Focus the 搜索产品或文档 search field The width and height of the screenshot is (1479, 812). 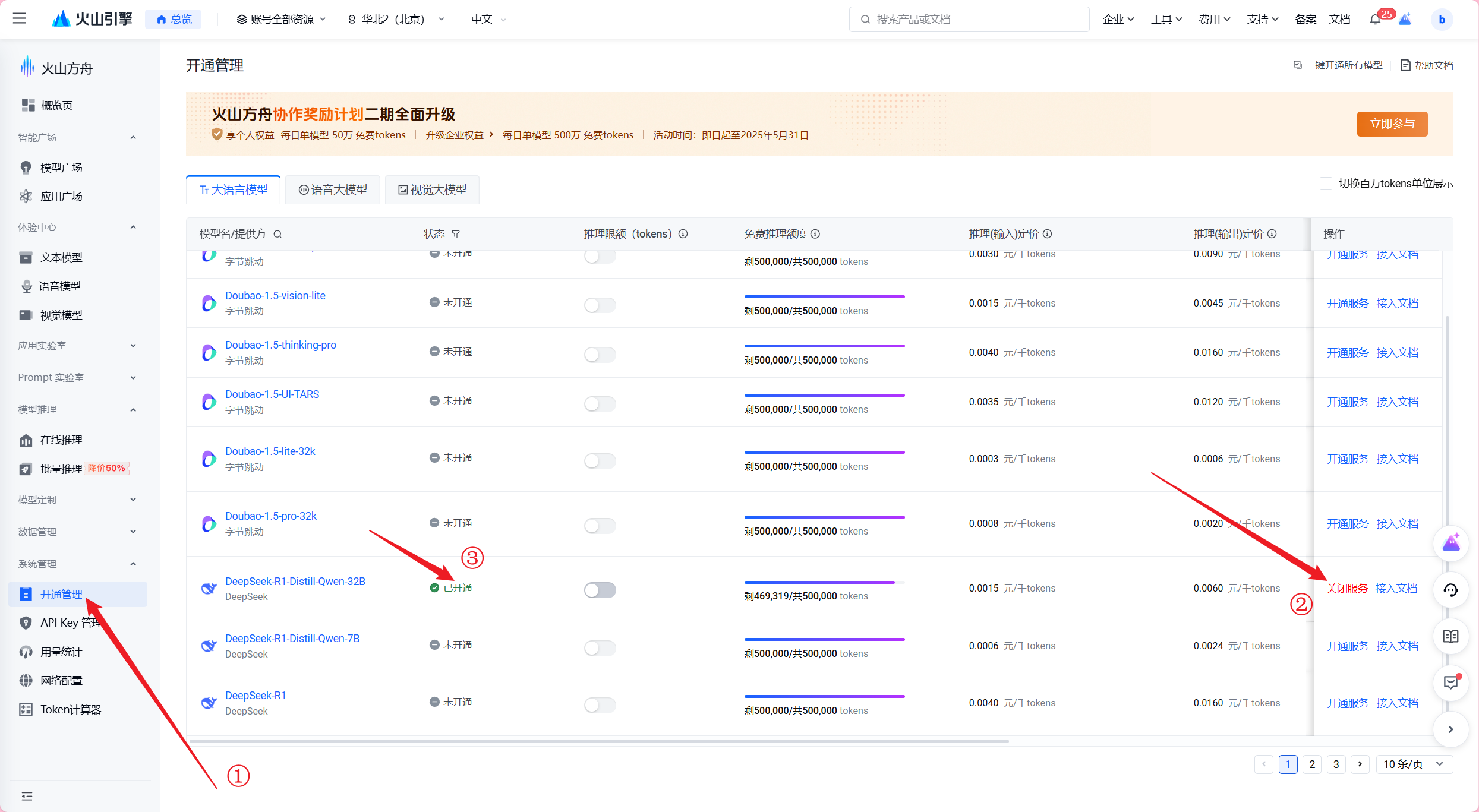tap(969, 19)
